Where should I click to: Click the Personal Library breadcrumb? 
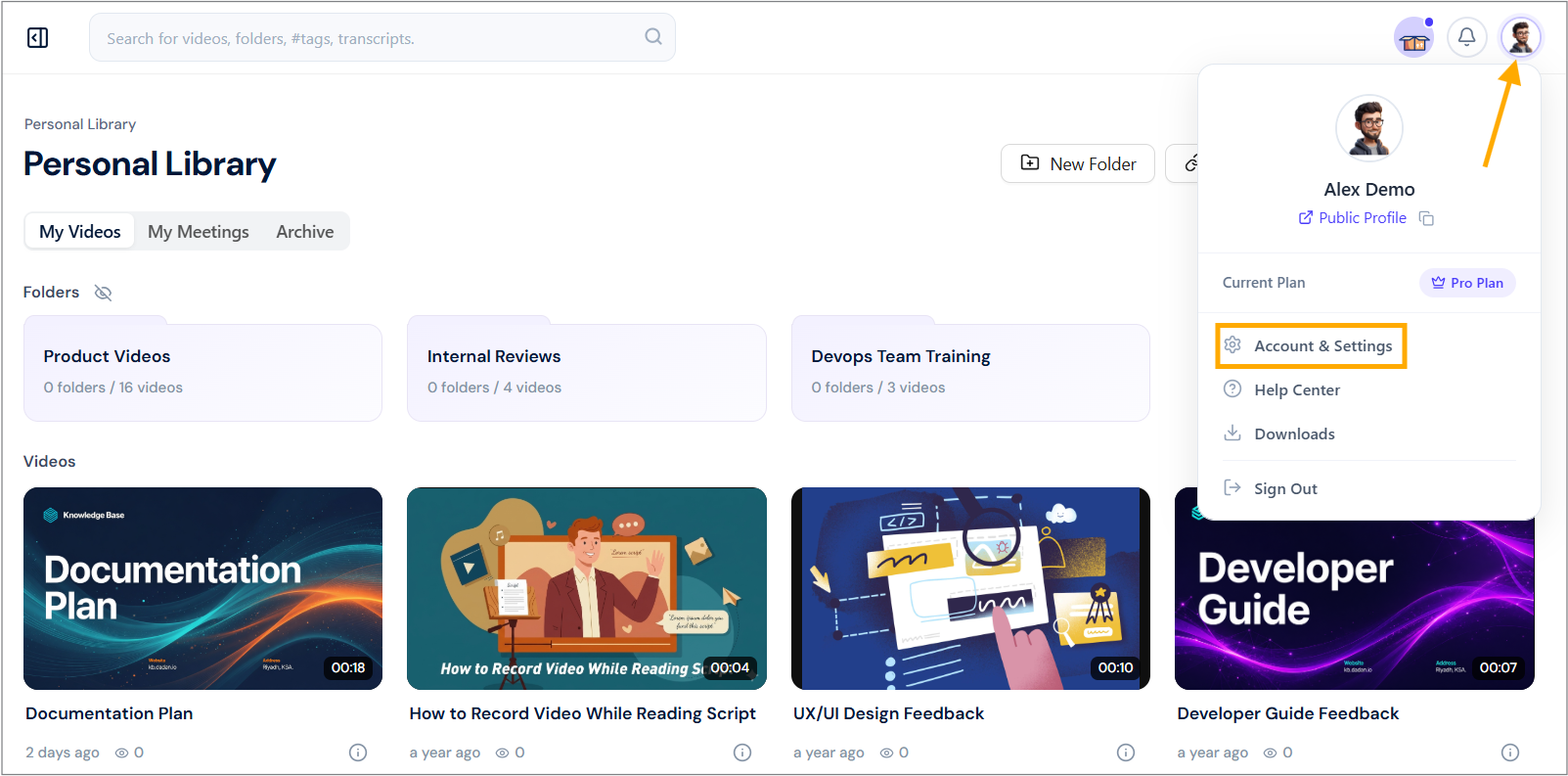(80, 124)
